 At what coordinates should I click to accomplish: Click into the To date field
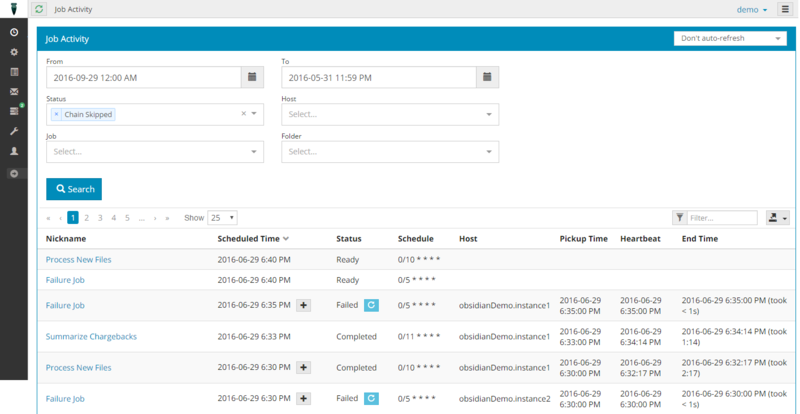[379, 78]
